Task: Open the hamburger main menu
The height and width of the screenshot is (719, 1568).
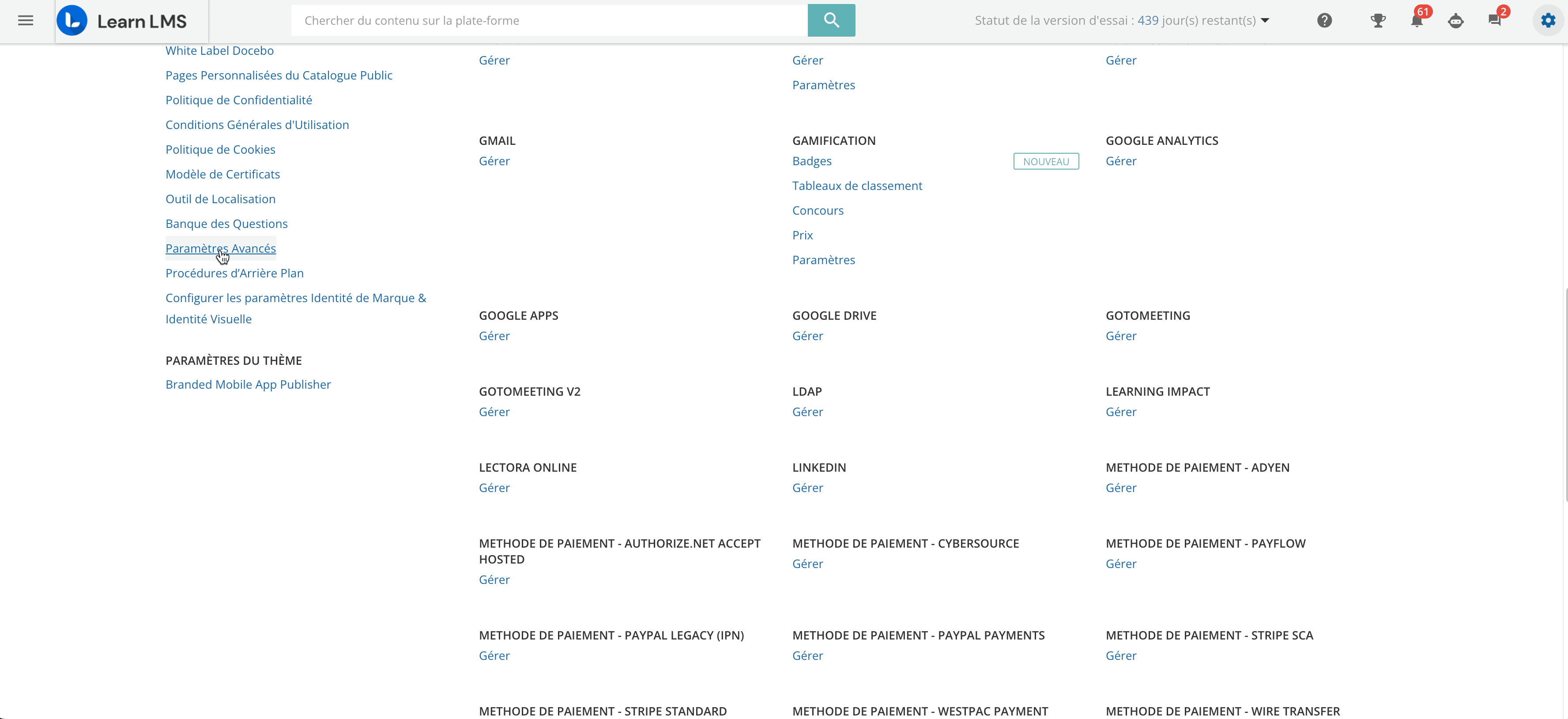Action: pos(26,21)
